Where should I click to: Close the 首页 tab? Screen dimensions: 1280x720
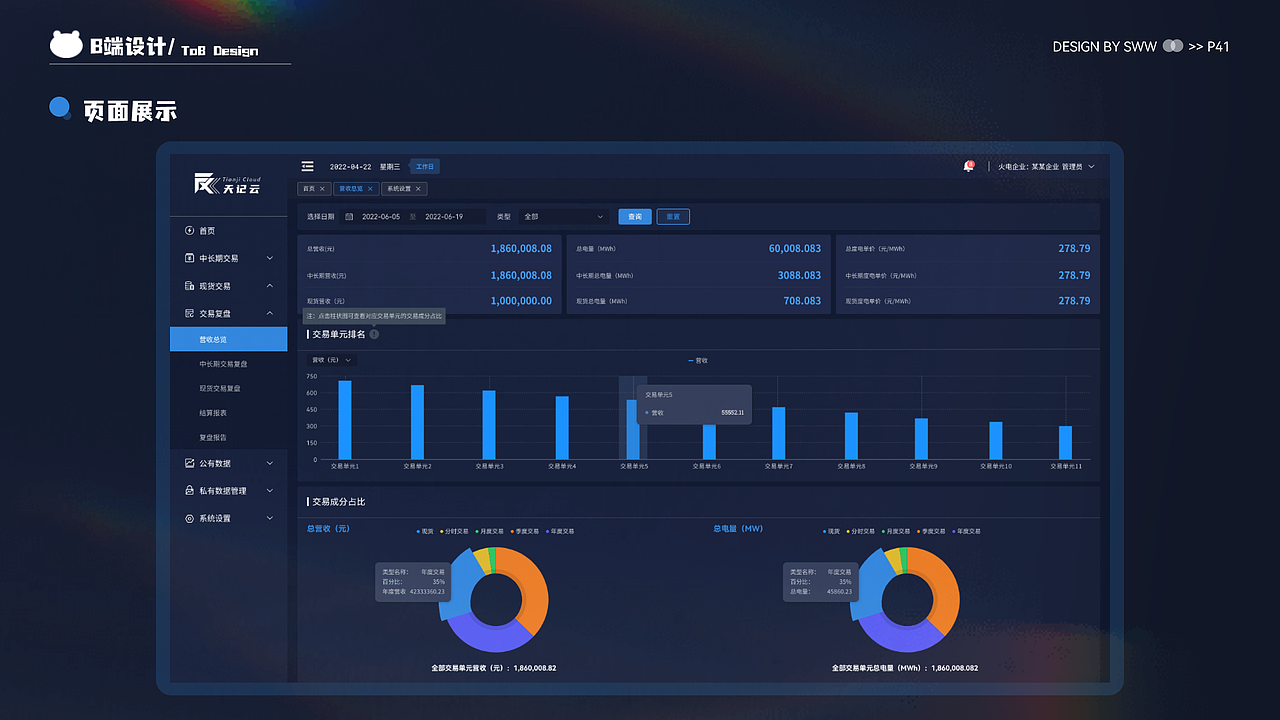(322, 189)
